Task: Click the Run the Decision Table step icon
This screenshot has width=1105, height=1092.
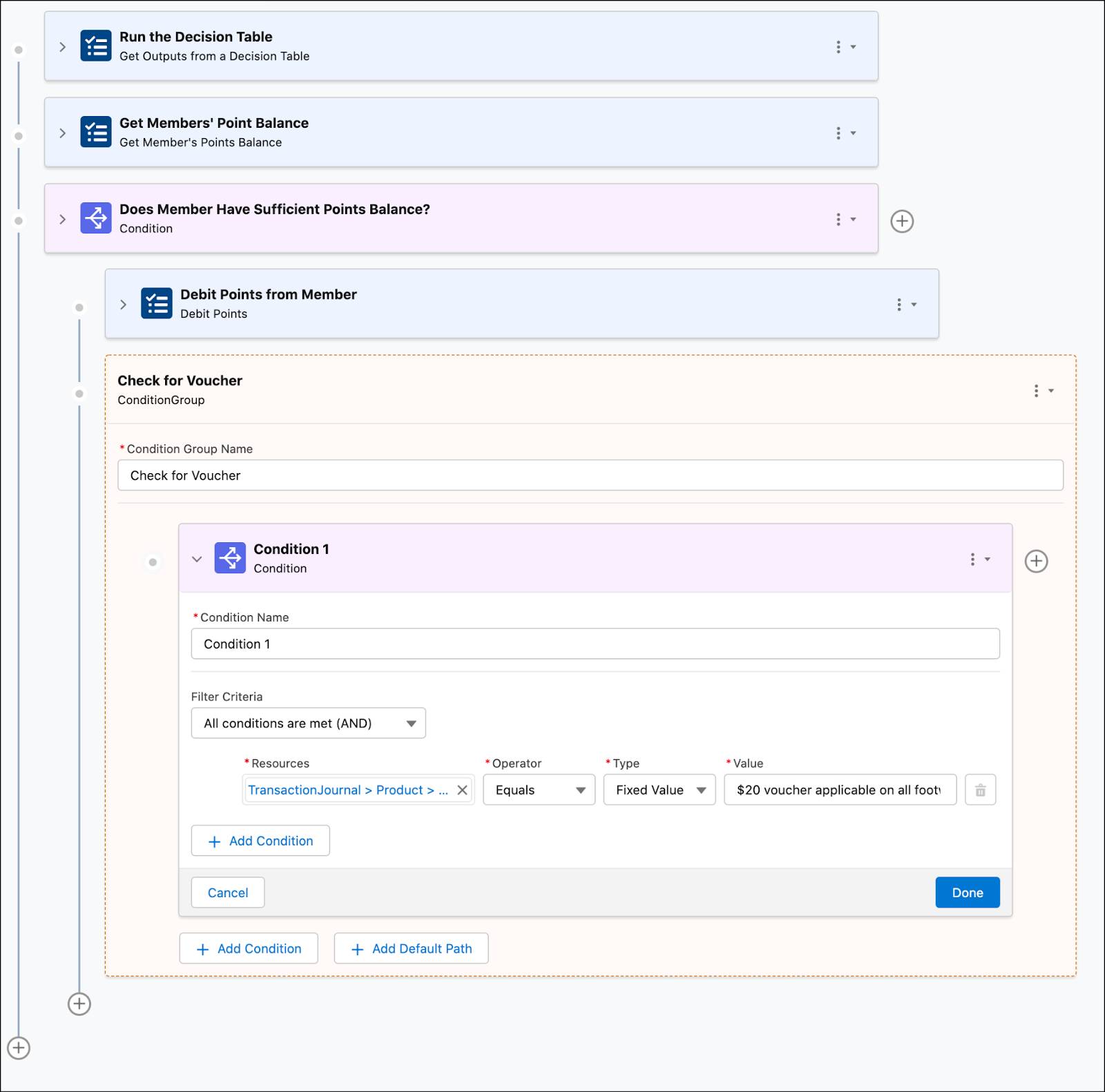Action: (95, 46)
